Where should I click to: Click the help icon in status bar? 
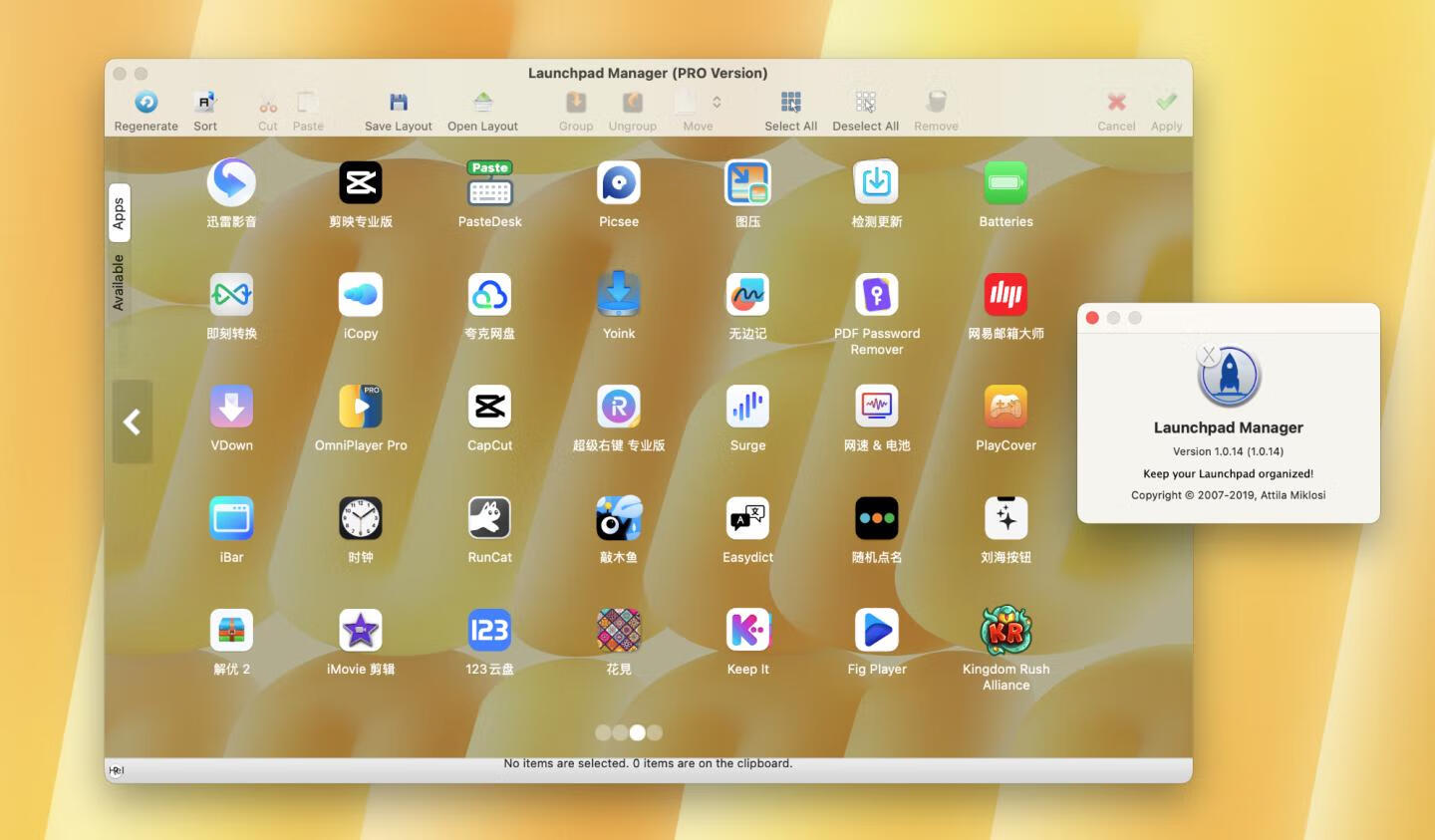[117, 770]
